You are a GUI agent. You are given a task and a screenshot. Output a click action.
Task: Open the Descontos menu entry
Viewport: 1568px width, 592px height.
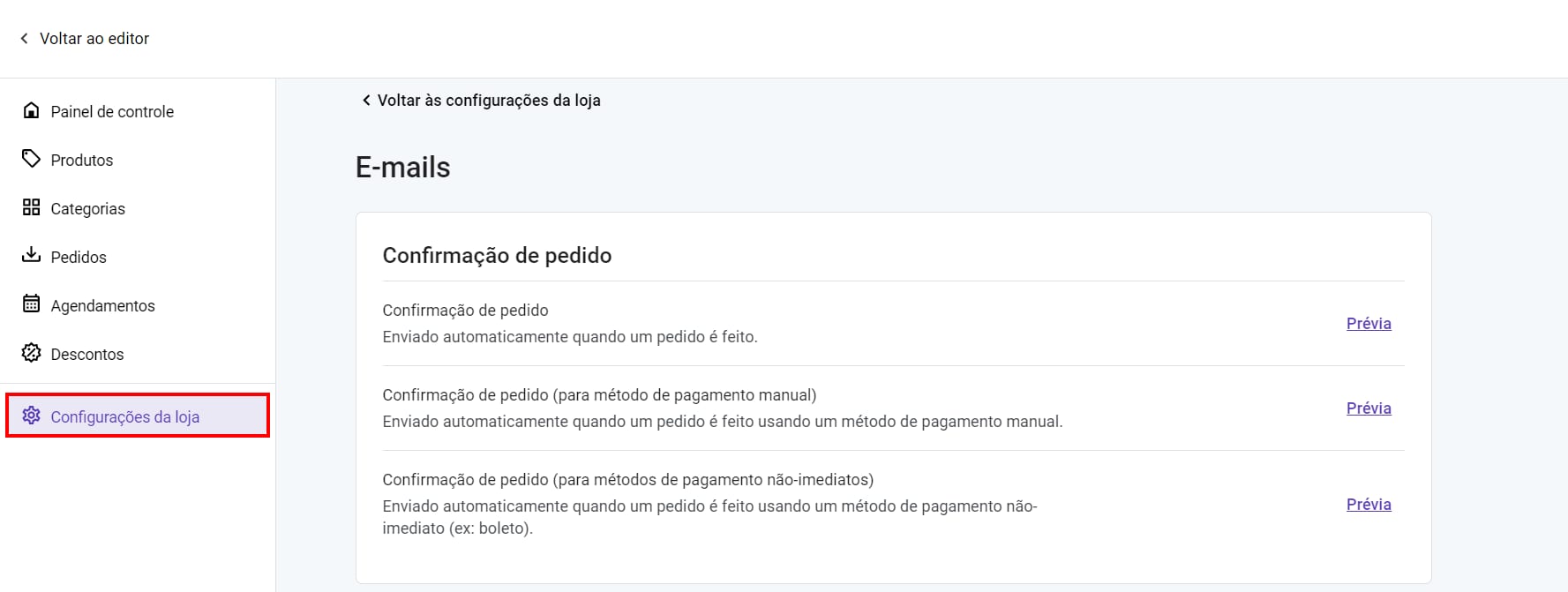87,355
